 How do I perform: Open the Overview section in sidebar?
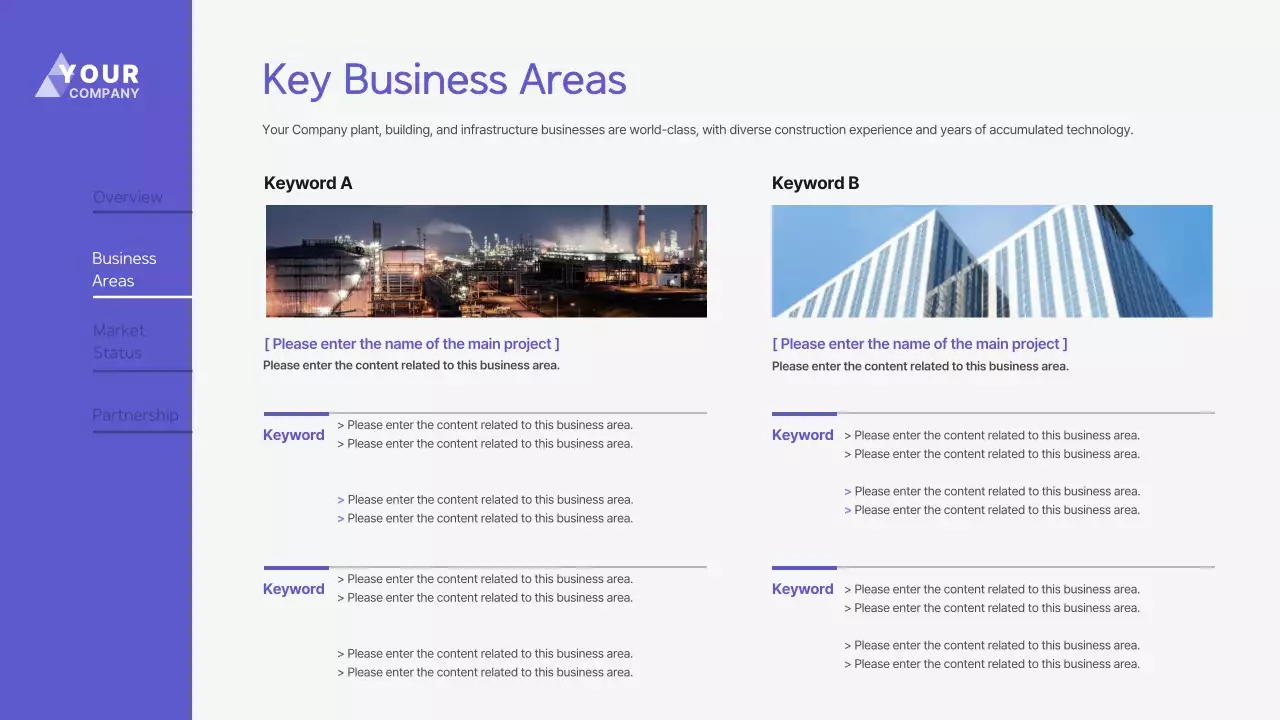point(128,197)
